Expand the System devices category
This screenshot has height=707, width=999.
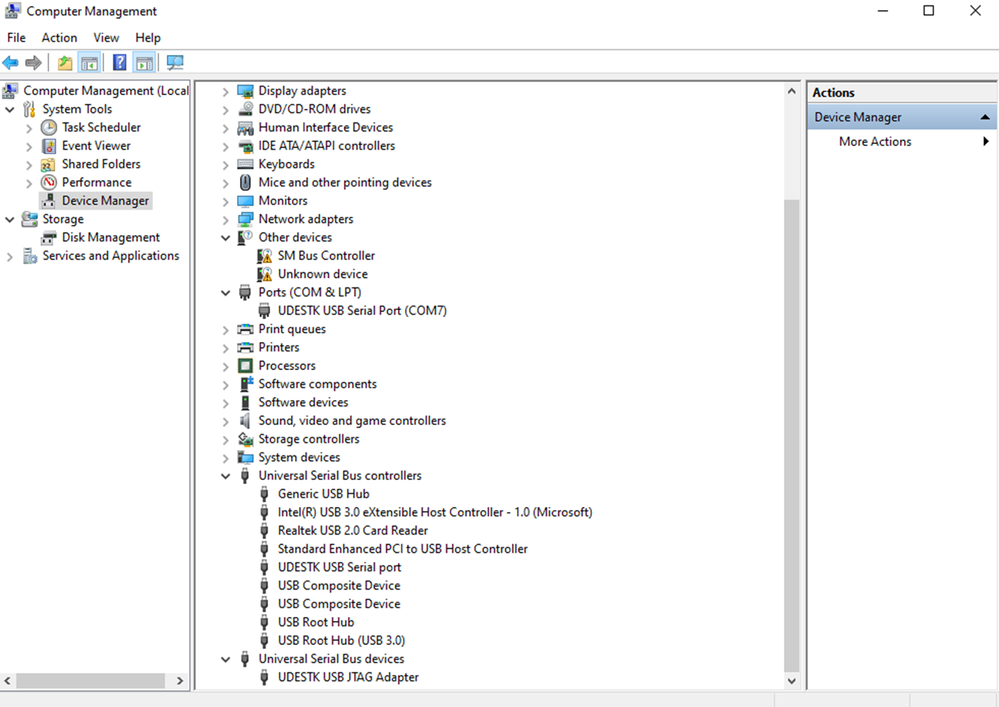point(226,458)
